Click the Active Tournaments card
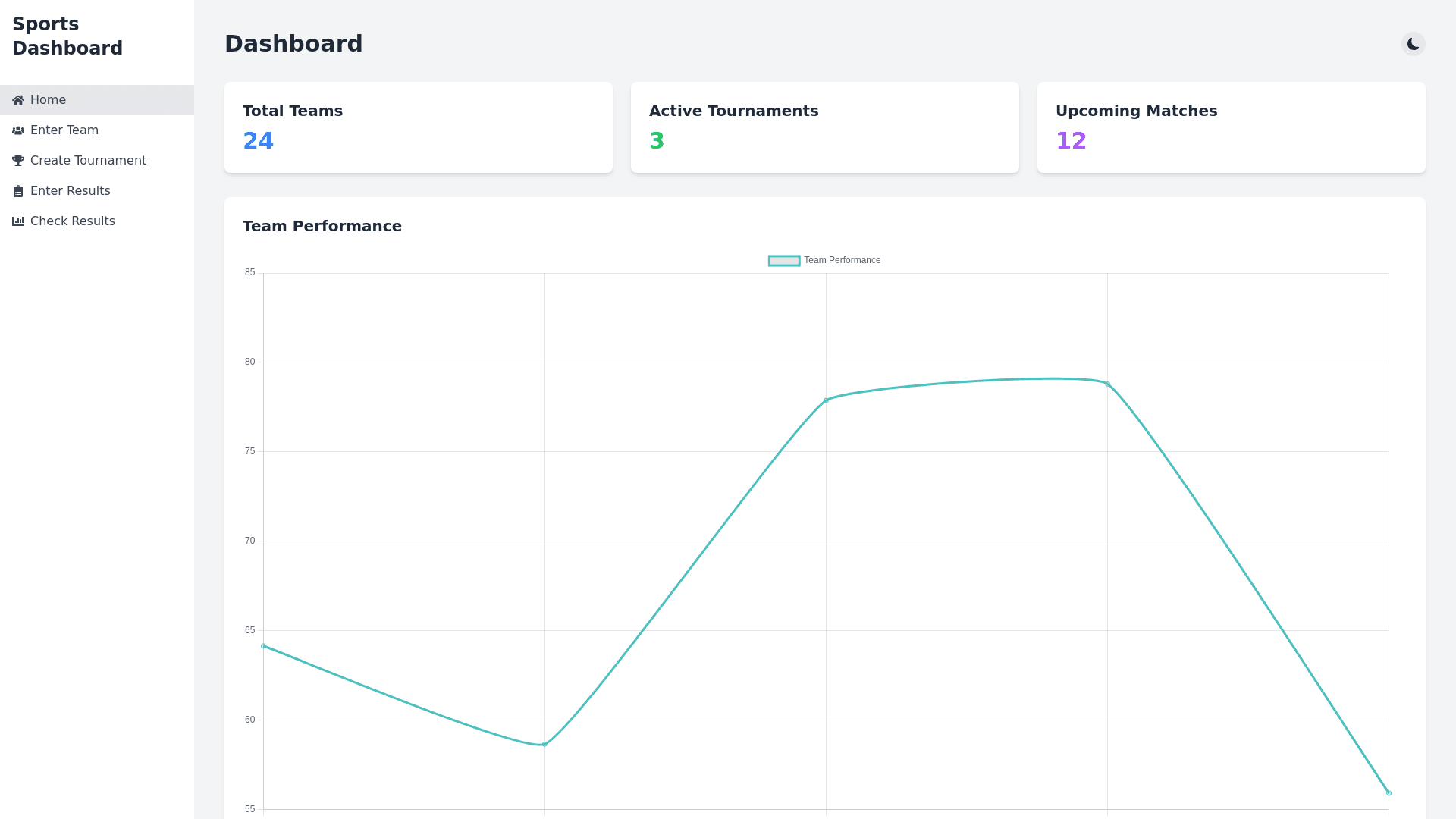This screenshot has height=819, width=1456. click(x=824, y=127)
